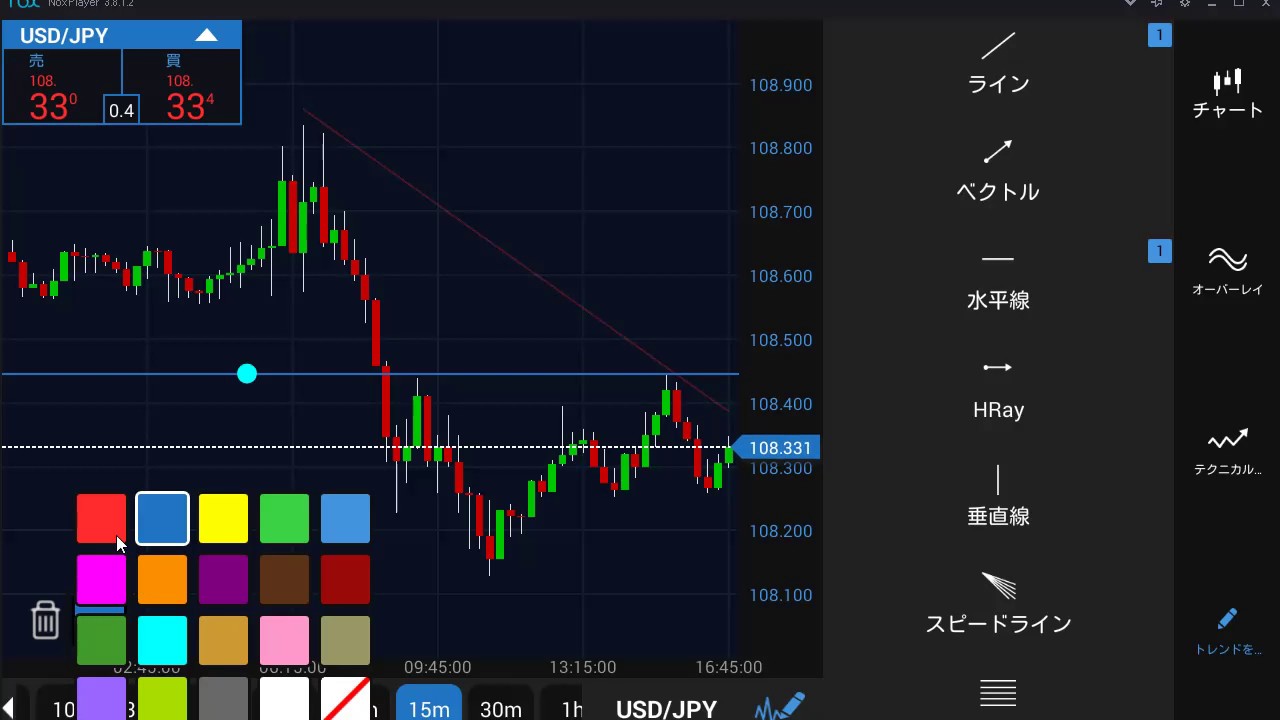Viewport: 1280px width, 720px height.
Task: Click the 0.4 spread value
Action: (x=121, y=110)
